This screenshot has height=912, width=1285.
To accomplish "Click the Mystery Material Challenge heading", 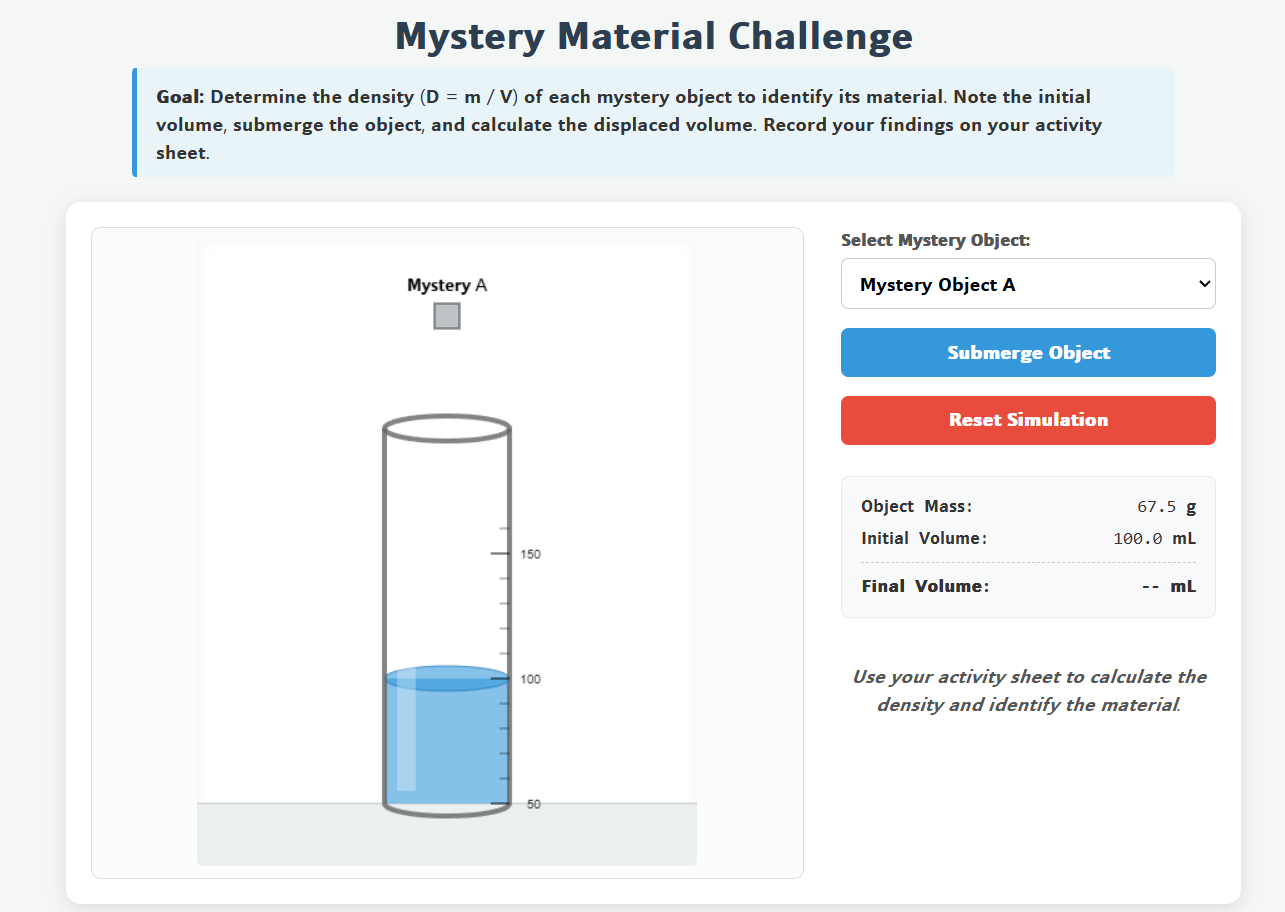I will pos(654,36).
